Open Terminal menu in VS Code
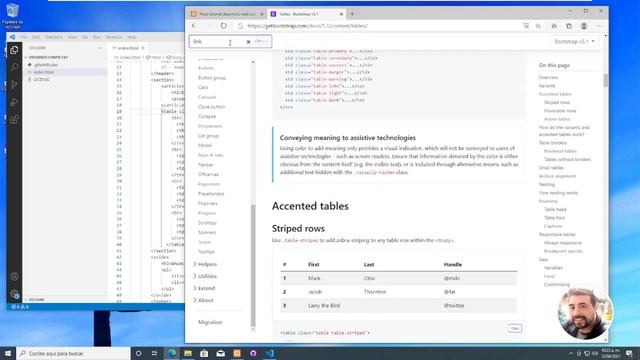The image size is (640, 360). [x=114, y=37]
